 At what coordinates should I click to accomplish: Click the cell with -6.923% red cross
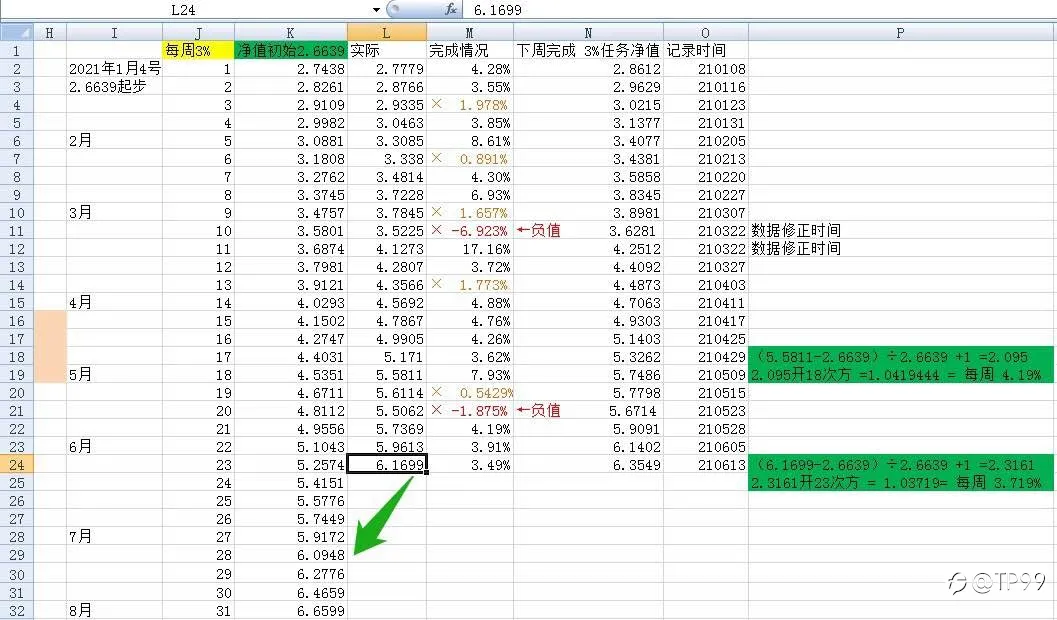point(470,231)
